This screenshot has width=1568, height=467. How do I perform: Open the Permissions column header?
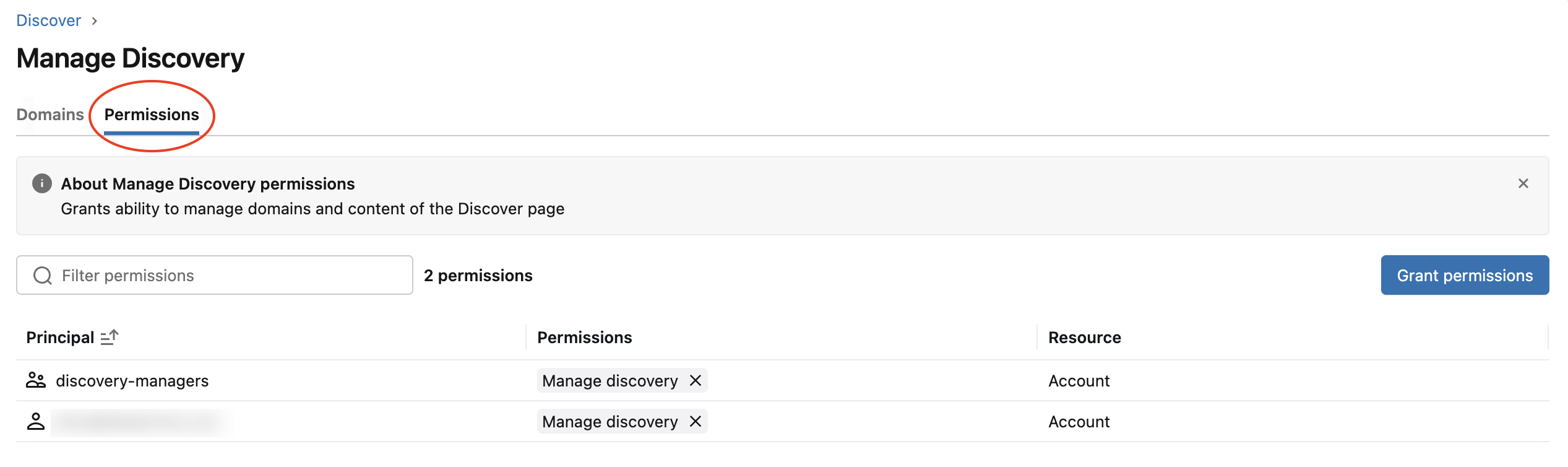(x=585, y=337)
